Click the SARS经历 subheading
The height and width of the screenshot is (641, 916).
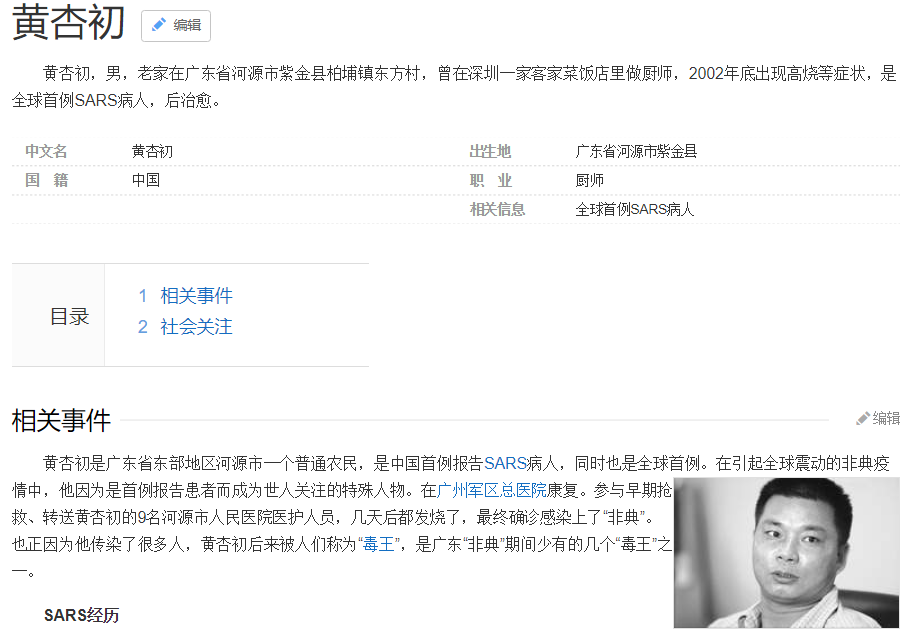[81, 615]
